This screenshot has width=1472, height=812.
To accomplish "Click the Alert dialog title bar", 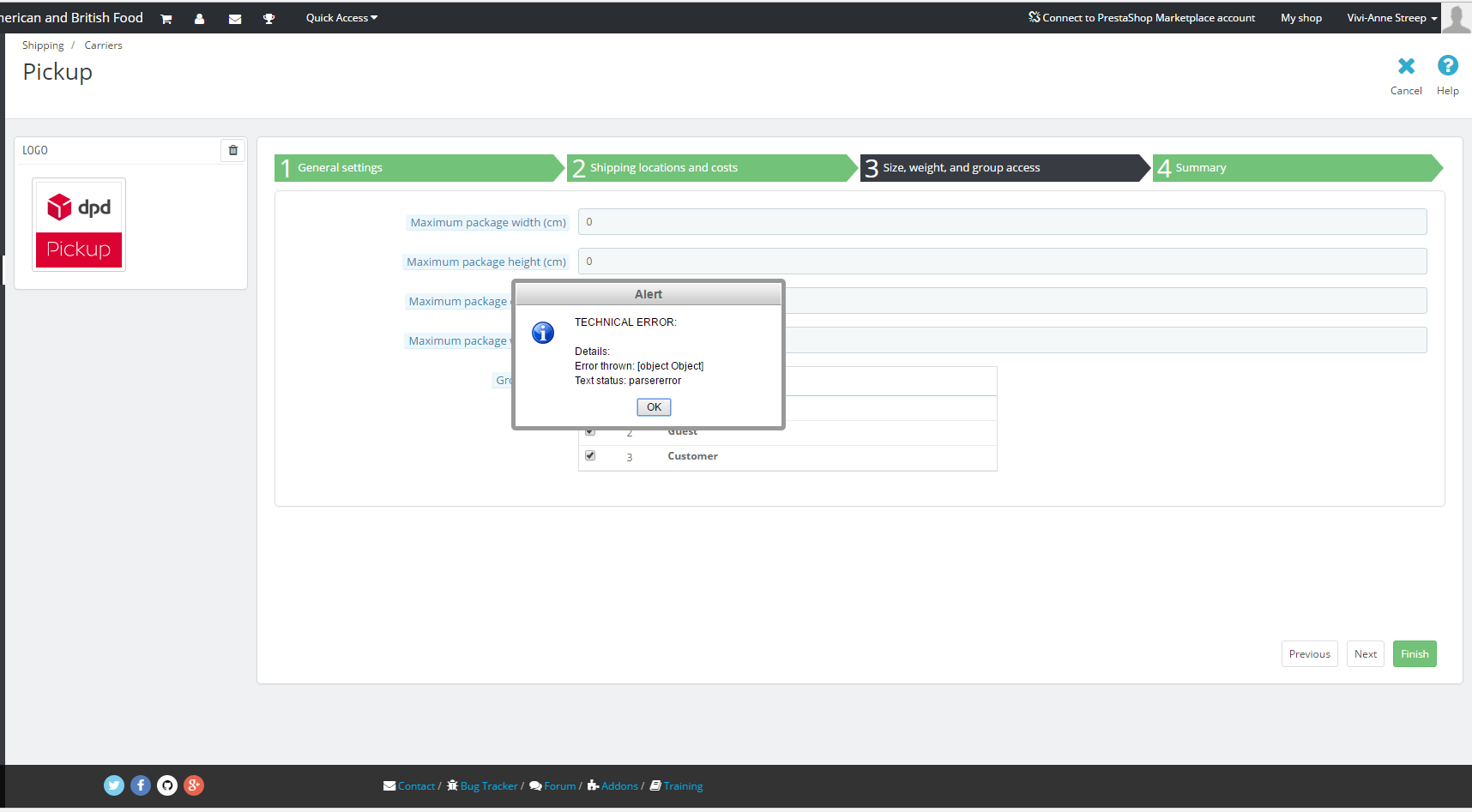I will (649, 294).
